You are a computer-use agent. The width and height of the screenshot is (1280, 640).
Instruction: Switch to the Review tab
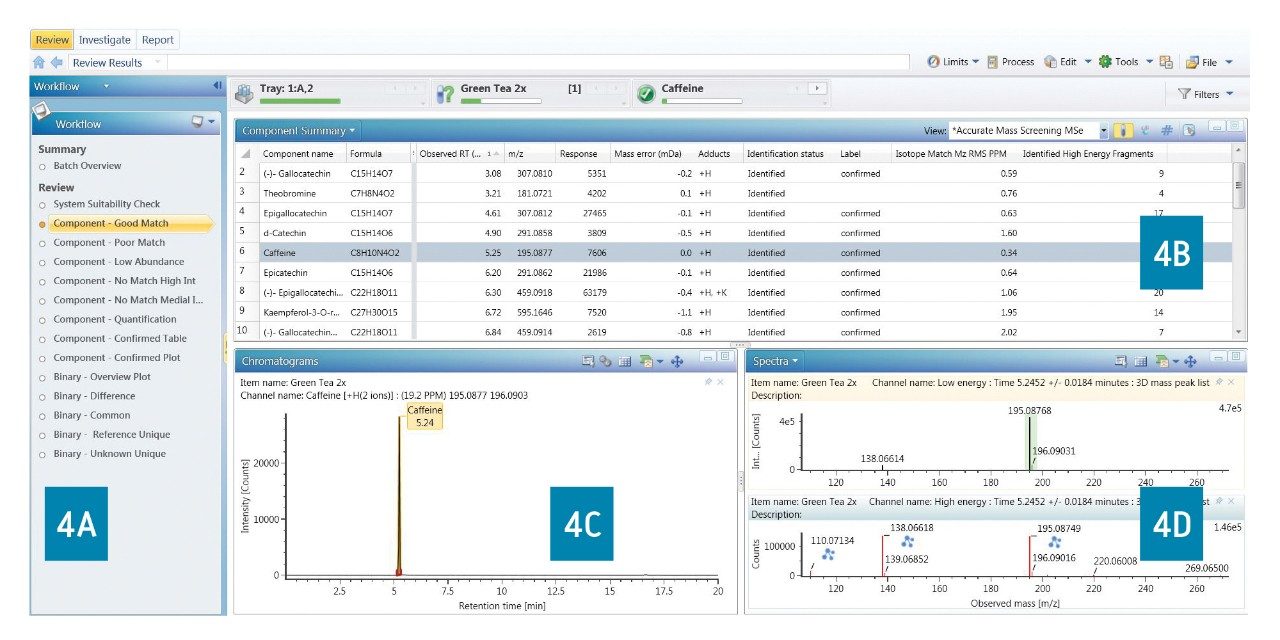click(x=52, y=40)
